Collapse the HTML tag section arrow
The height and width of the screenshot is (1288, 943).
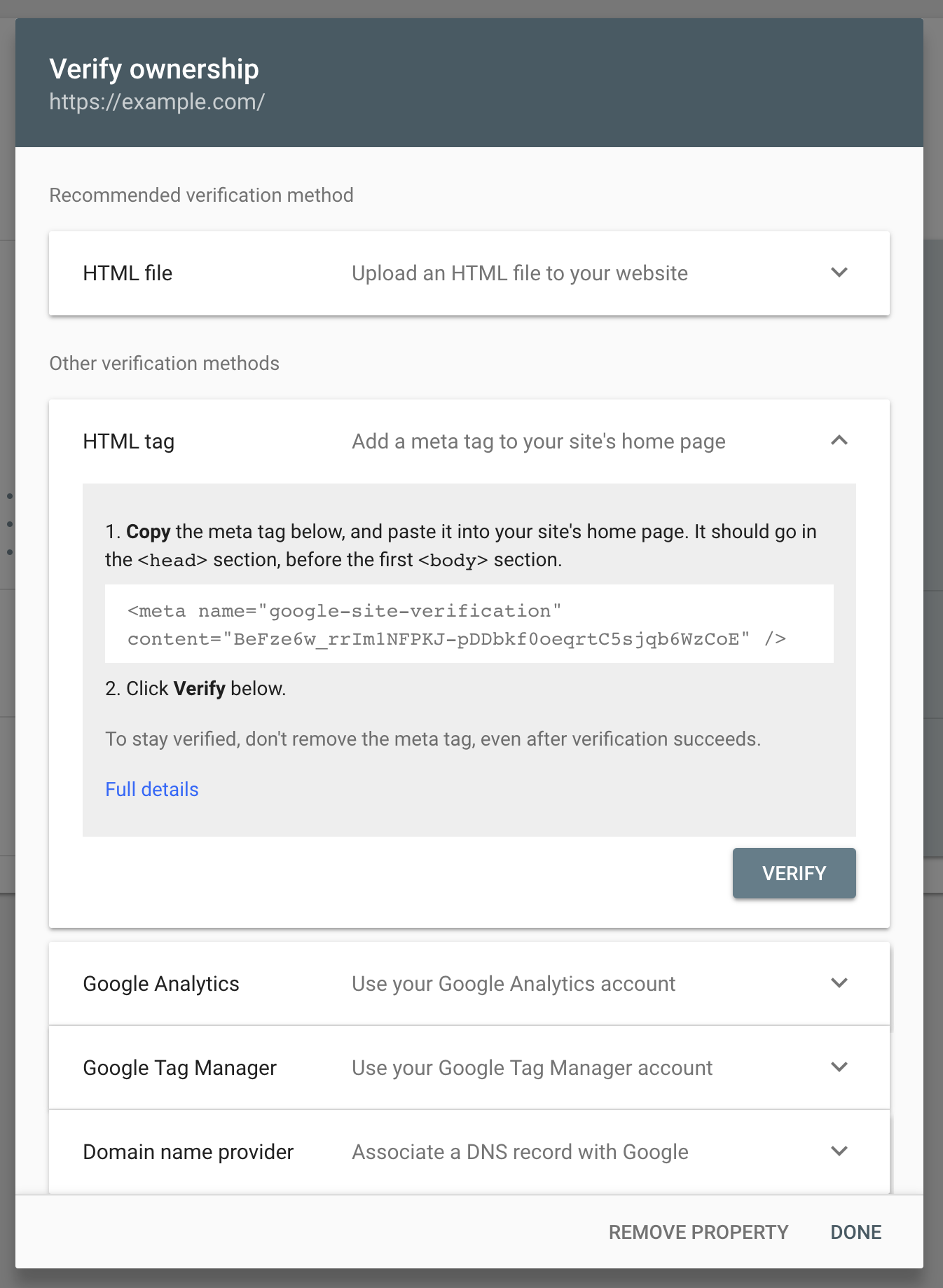click(839, 441)
